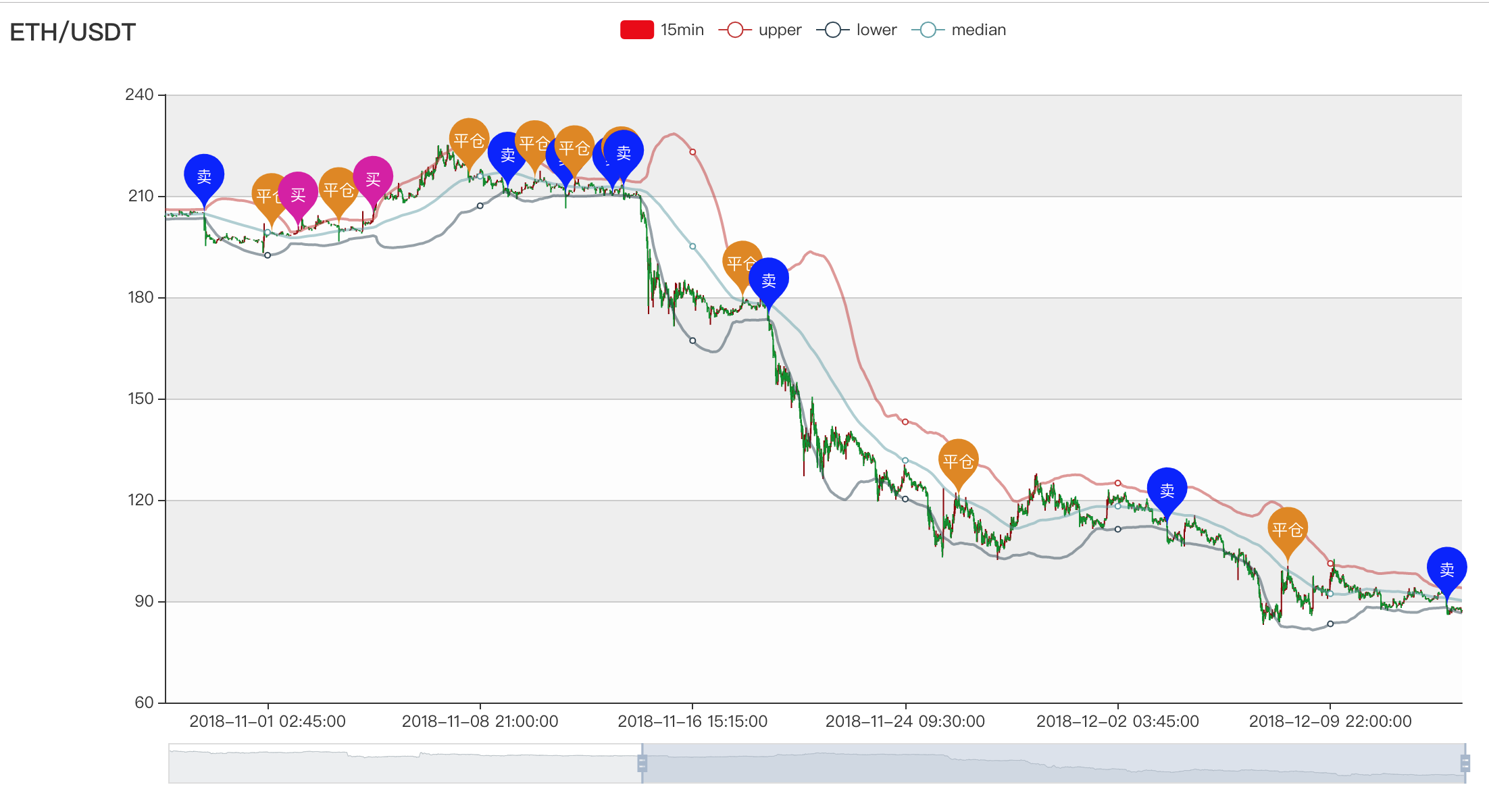Click the blue 卖 marker near 2018-12-02
The width and height of the screenshot is (1489, 812).
point(1167,490)
